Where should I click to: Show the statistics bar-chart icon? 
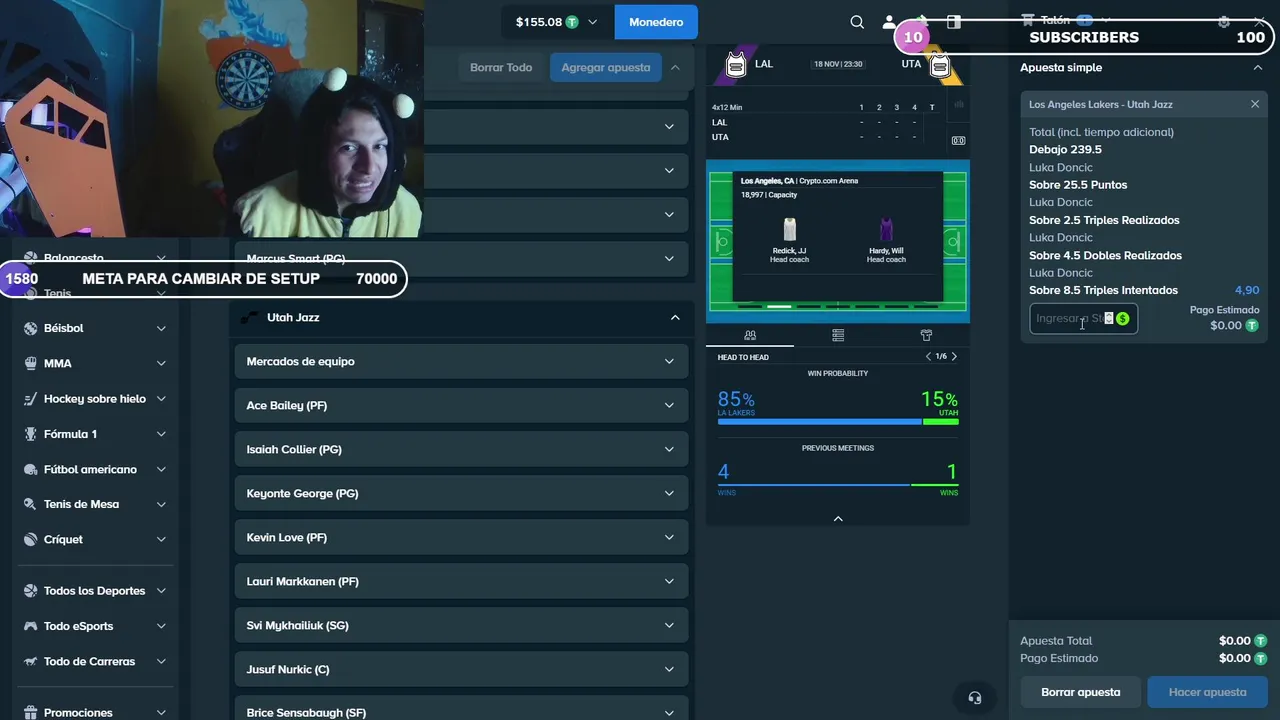pos(958,105)
